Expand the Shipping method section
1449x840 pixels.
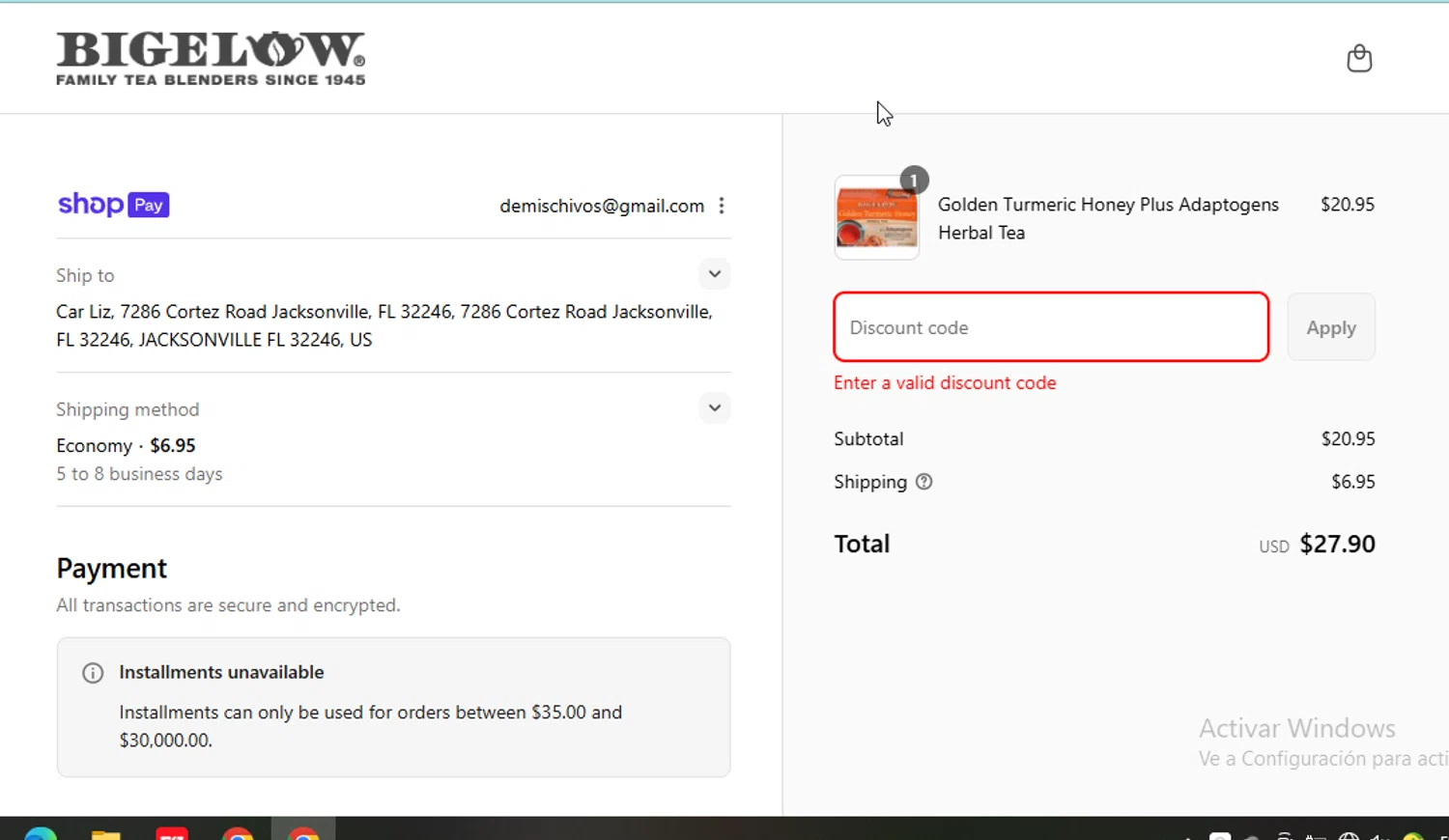coord(715,407)
